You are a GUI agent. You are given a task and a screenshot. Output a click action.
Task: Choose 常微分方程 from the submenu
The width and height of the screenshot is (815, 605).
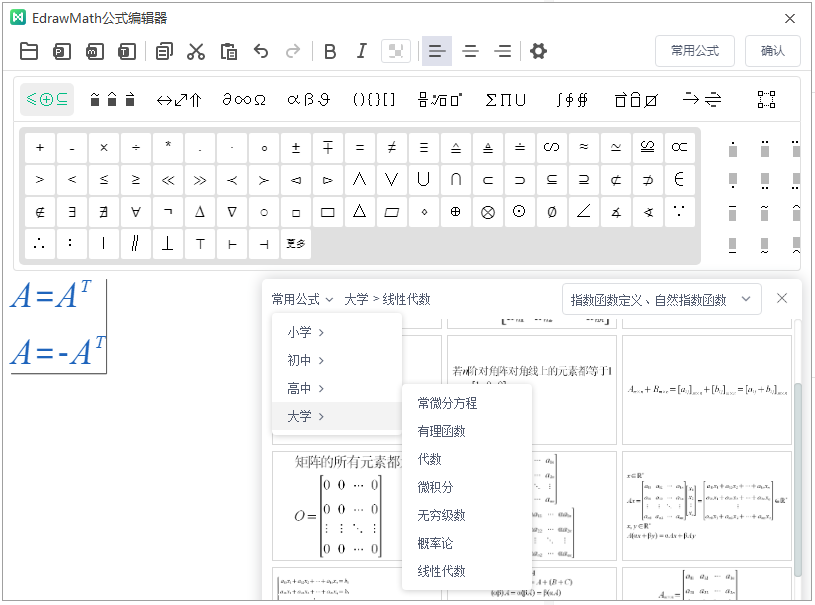[x=467, y=403]
